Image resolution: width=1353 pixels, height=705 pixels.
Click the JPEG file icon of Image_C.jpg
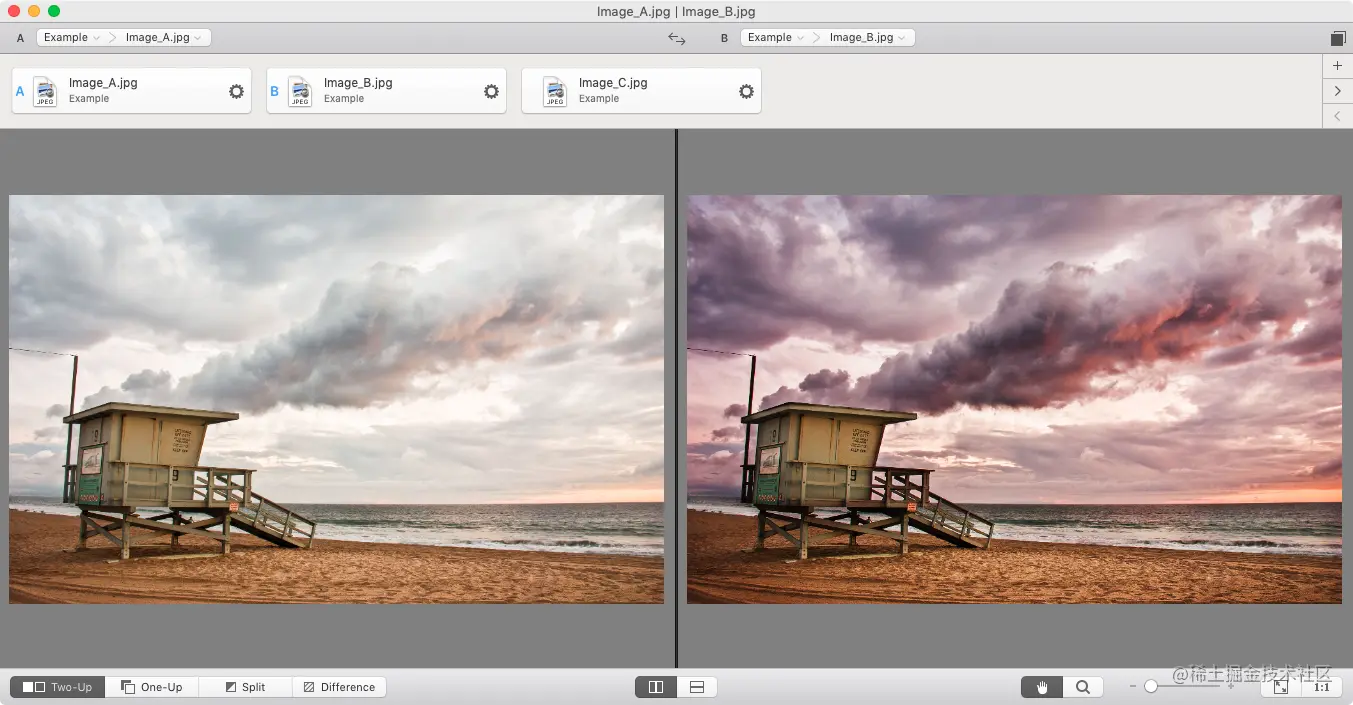click(555, 91)
